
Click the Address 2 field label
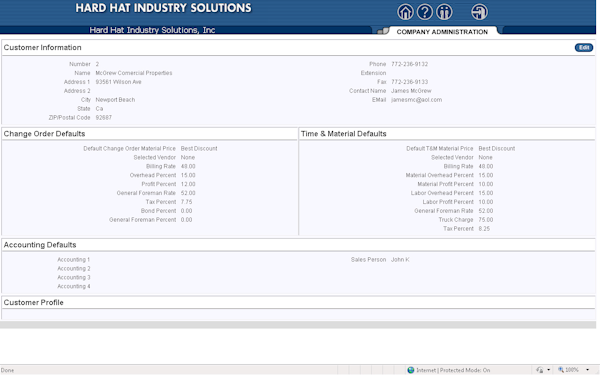pyautogui.click(x=77, y=91)
